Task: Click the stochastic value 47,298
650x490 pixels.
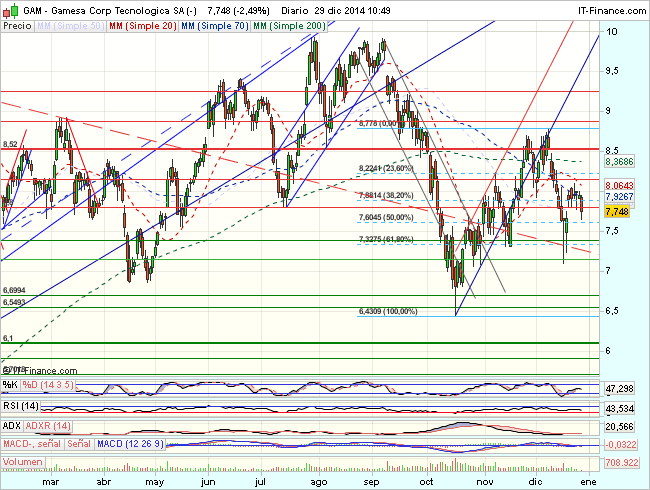Action: coord(619,389)
